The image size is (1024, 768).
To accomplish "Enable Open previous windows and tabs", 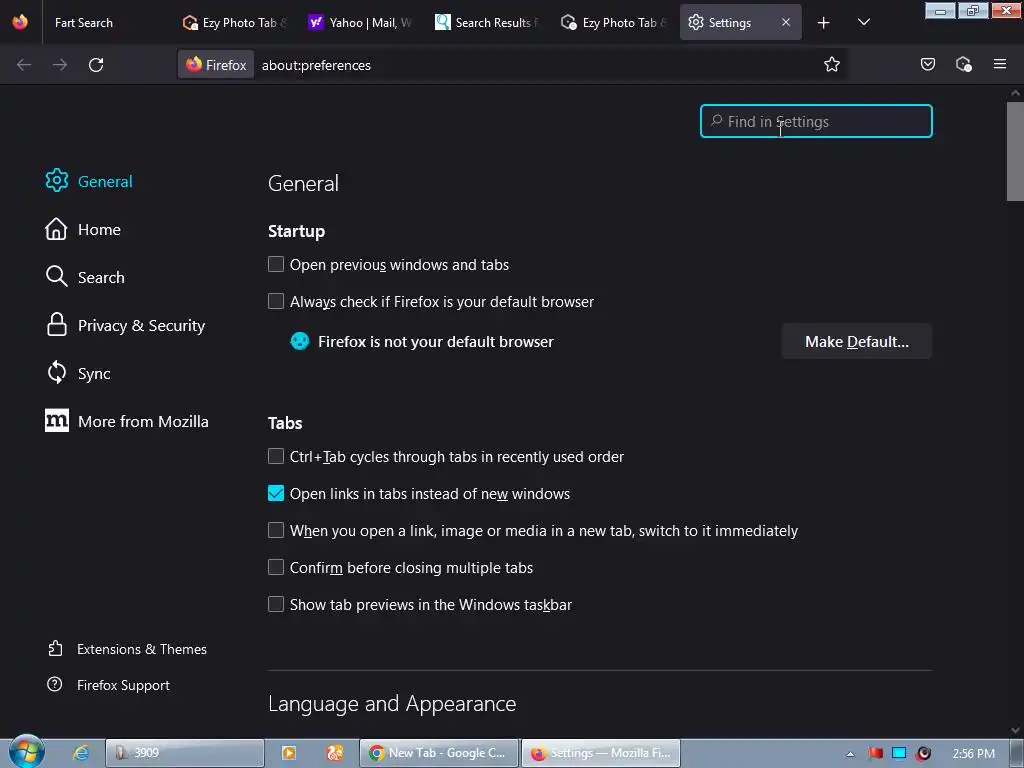I will pos(276,264).
